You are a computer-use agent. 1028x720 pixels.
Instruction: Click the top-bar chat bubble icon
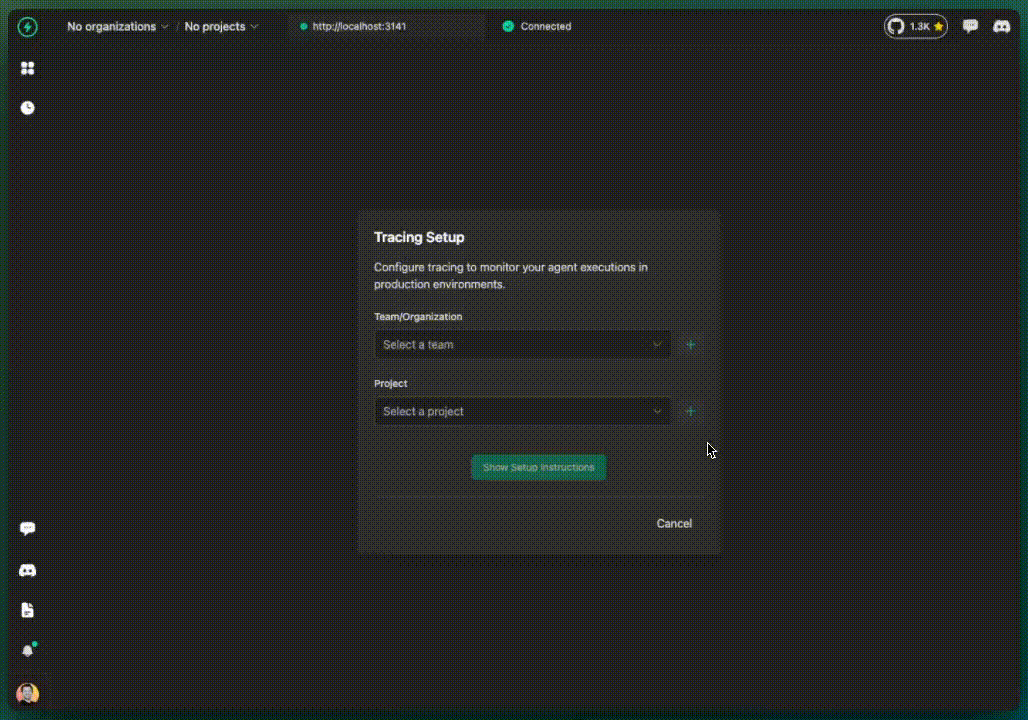pos(970,26)
